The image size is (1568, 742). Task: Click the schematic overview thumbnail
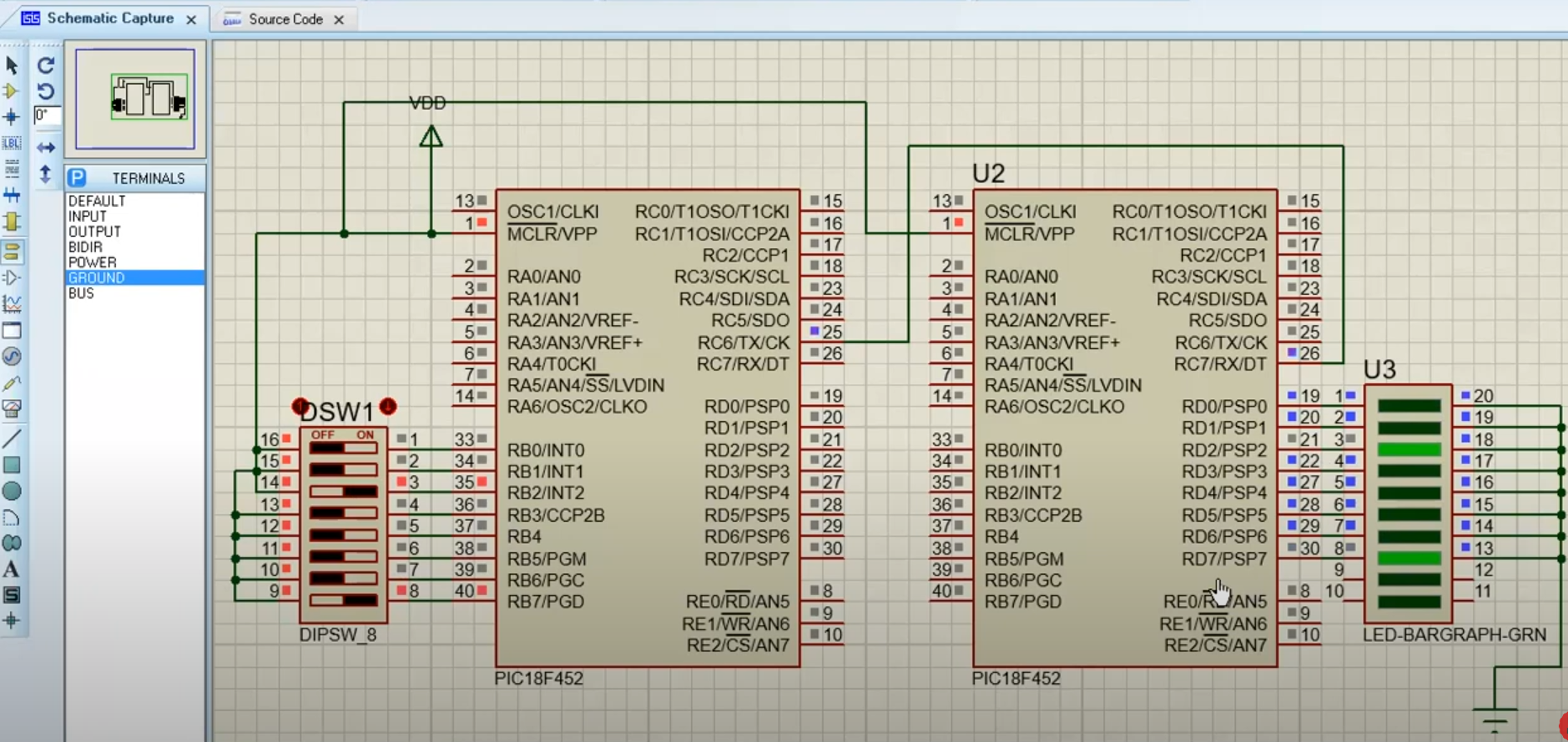[x=135, y=99]
